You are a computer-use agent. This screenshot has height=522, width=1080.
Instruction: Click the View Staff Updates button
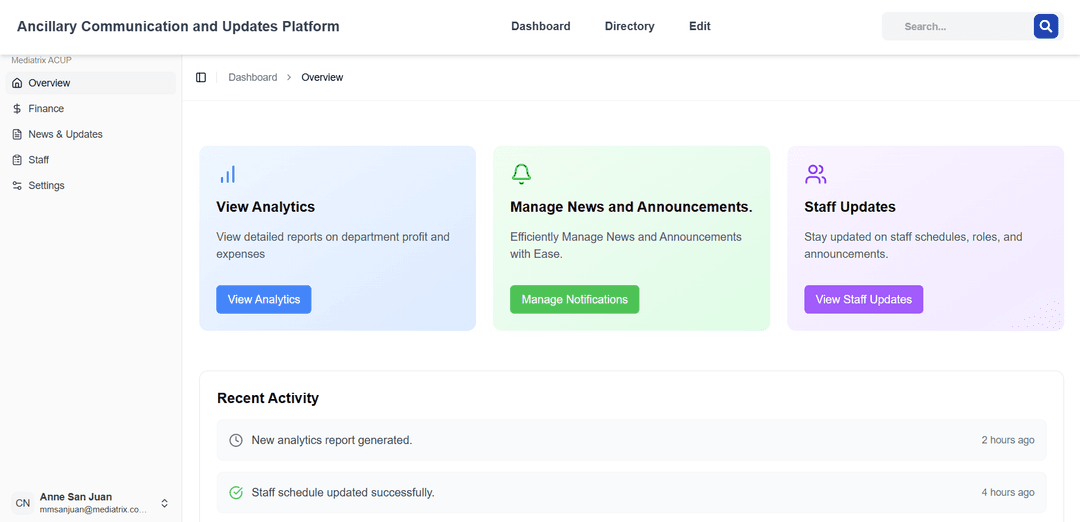click(x=863, y=300)
